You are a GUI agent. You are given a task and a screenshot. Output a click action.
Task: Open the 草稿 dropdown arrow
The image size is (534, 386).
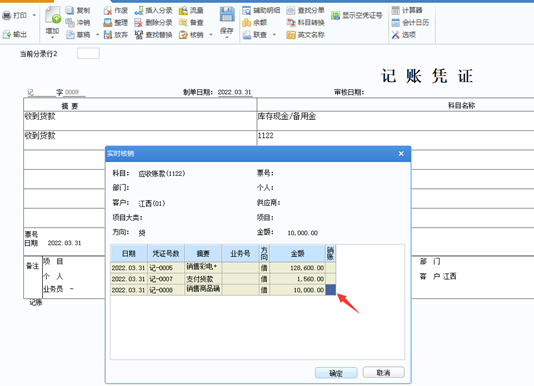[97, 35]
